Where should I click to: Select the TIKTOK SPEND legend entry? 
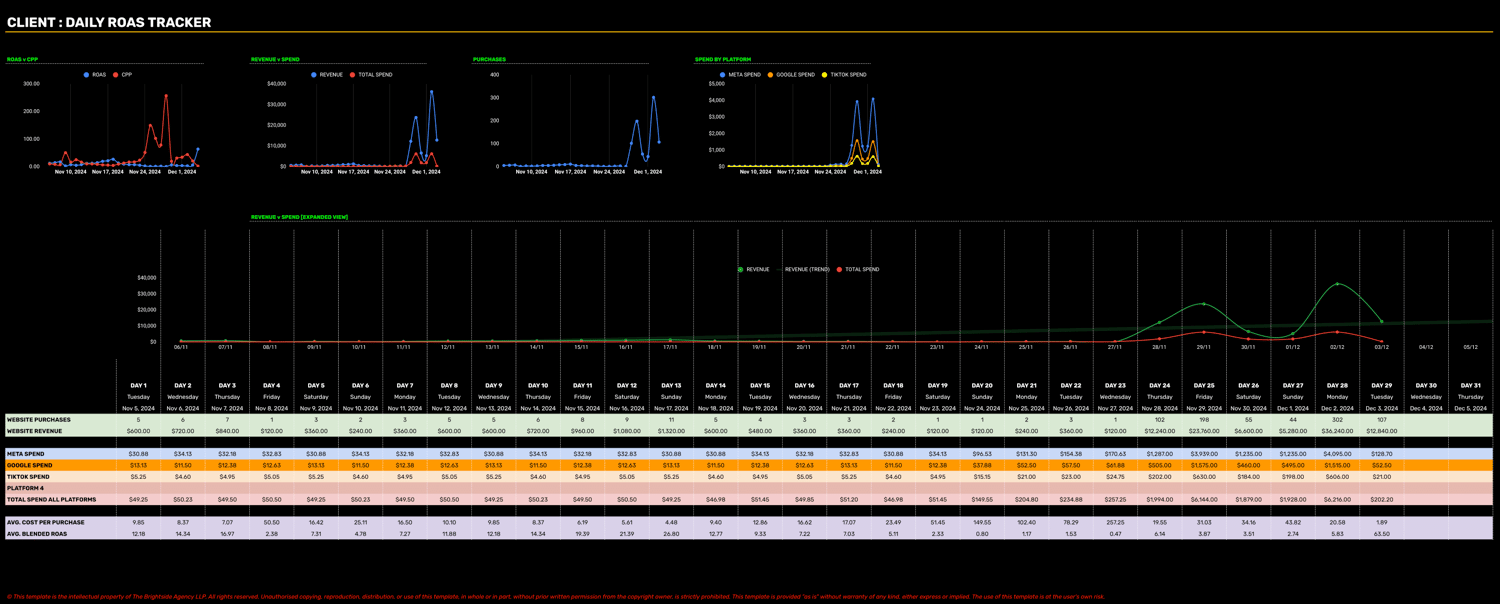844,75
